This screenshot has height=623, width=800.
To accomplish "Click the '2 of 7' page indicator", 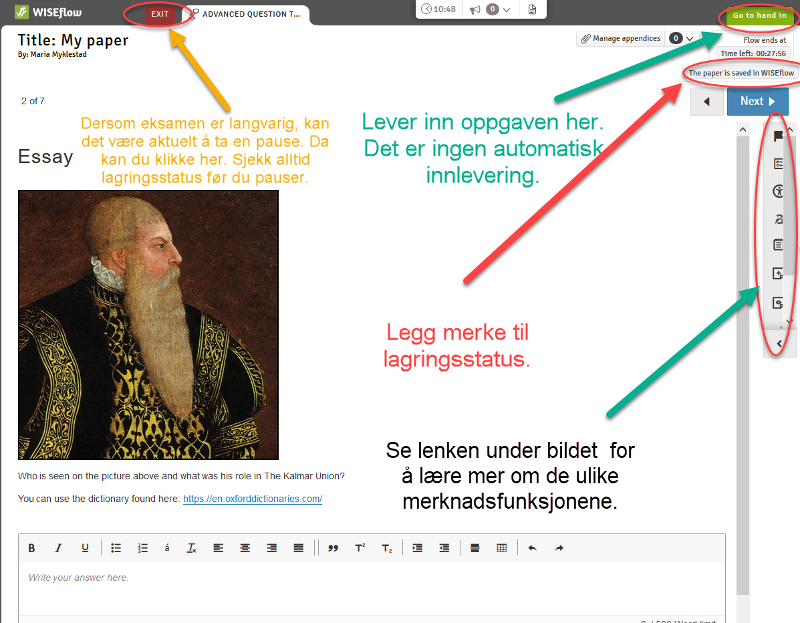I will (x=33, y=101).
